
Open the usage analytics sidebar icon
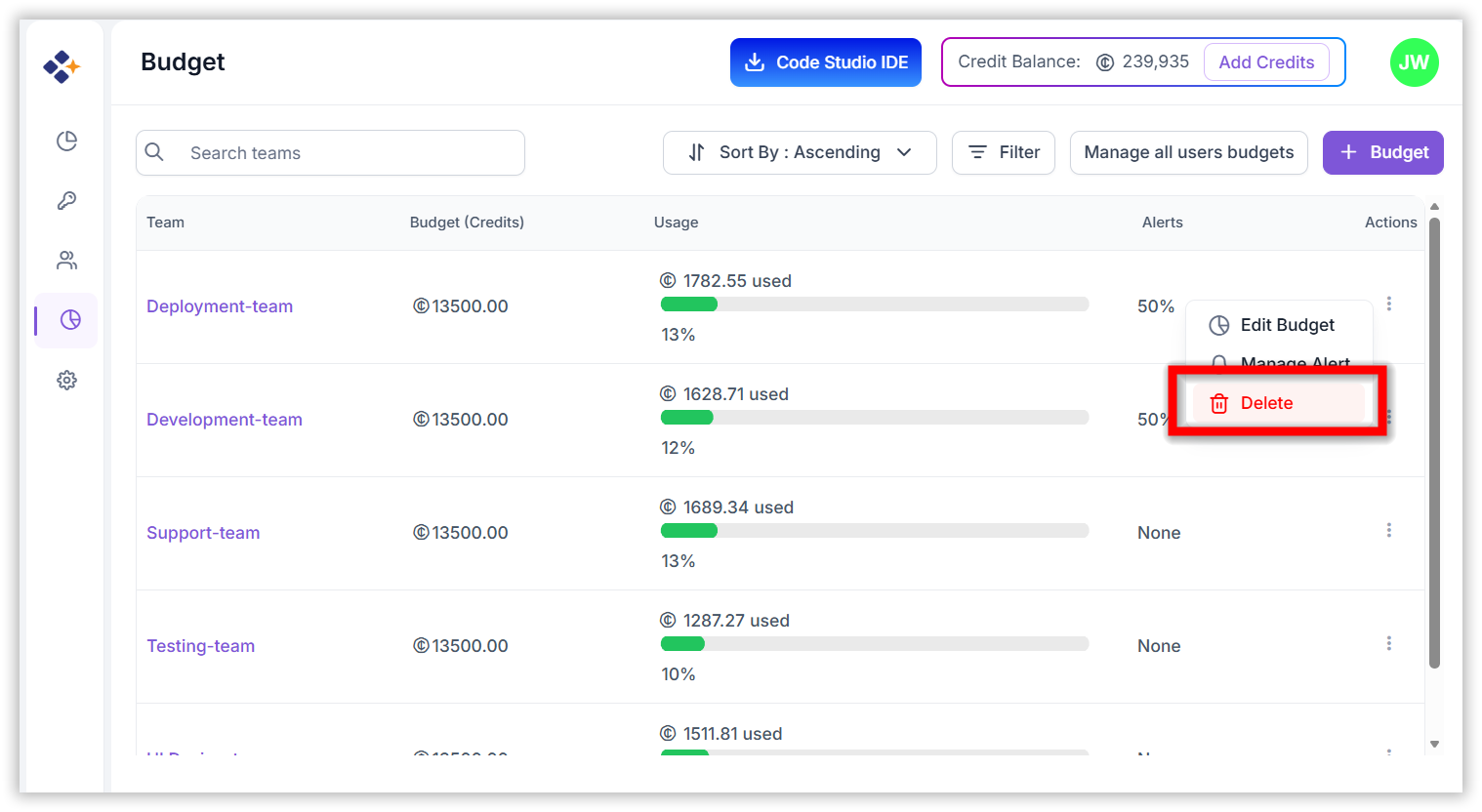click(x=66, y=142)
